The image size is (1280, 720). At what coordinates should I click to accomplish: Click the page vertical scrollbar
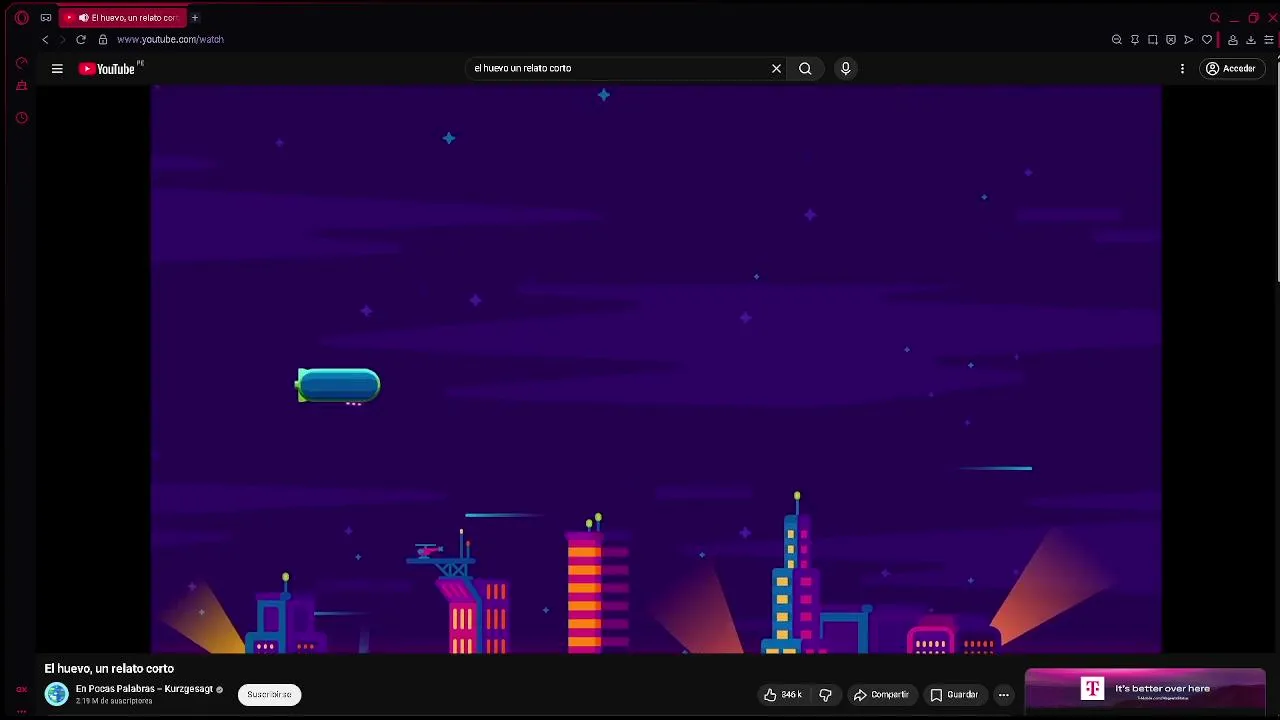pyautogui.click(x=1277, y=170)
